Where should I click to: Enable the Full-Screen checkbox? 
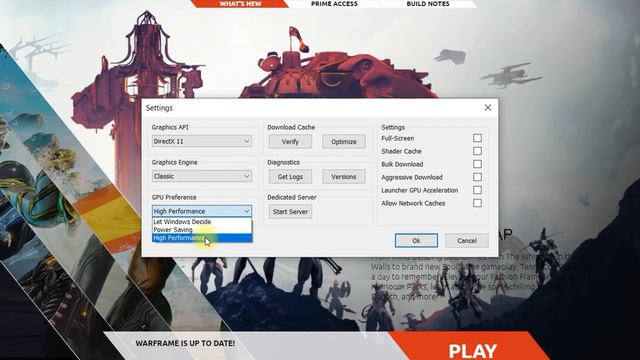click(477, 138)
